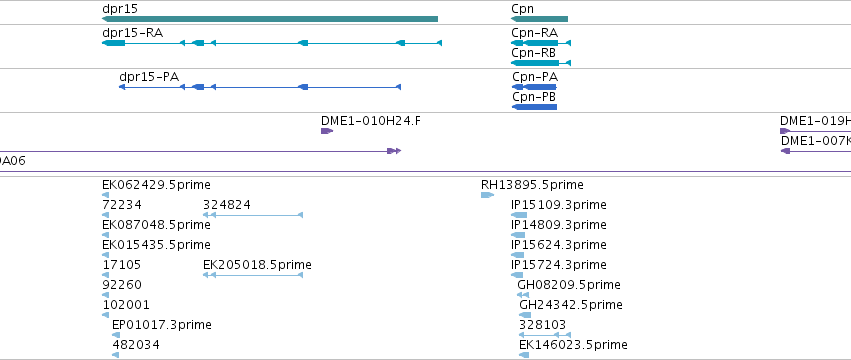851x360 pixels.
Task: Click the Cpn-RA transcript glyph
Action: (x=541, y=43)
